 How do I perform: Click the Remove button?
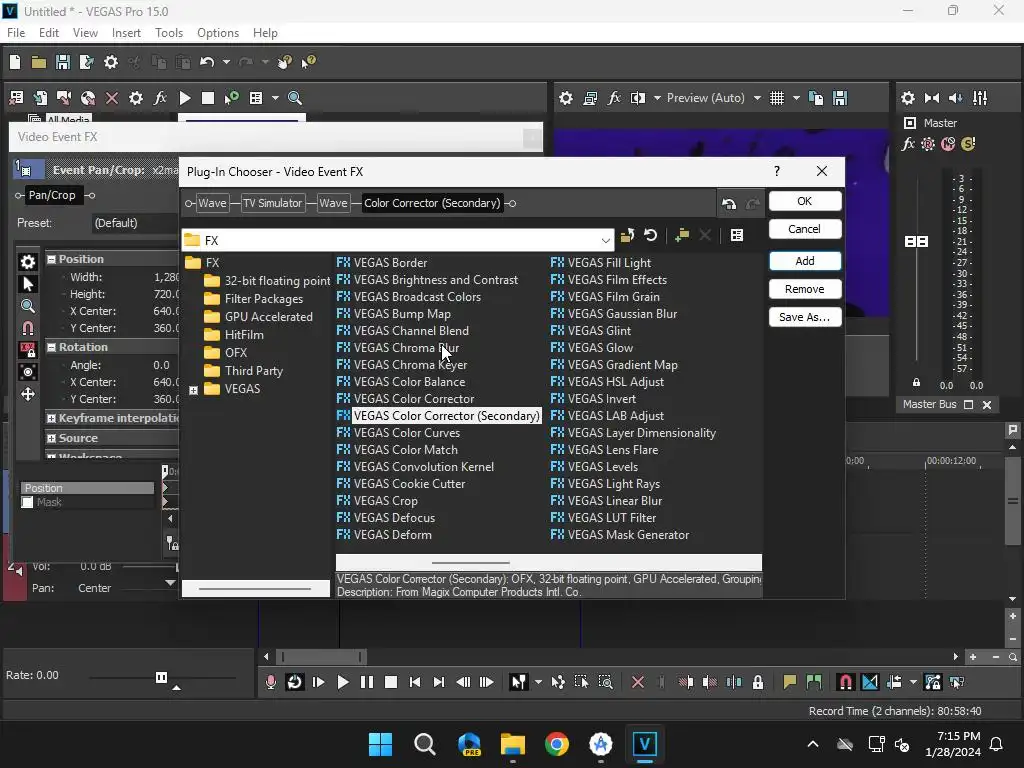tap(805, 289)
